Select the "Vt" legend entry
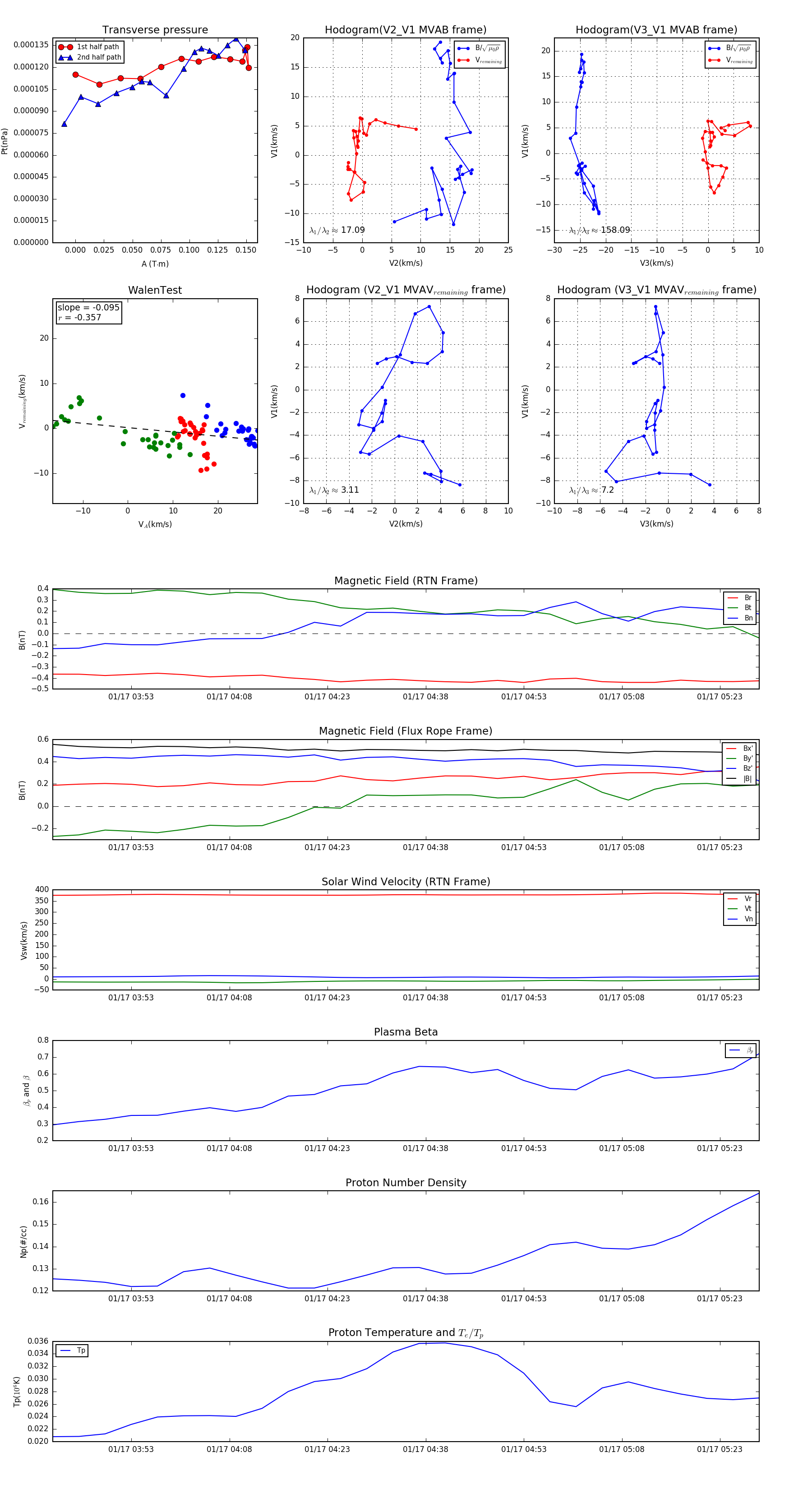The height and width of the screenshot is (1489, 812). pos(740,909)
